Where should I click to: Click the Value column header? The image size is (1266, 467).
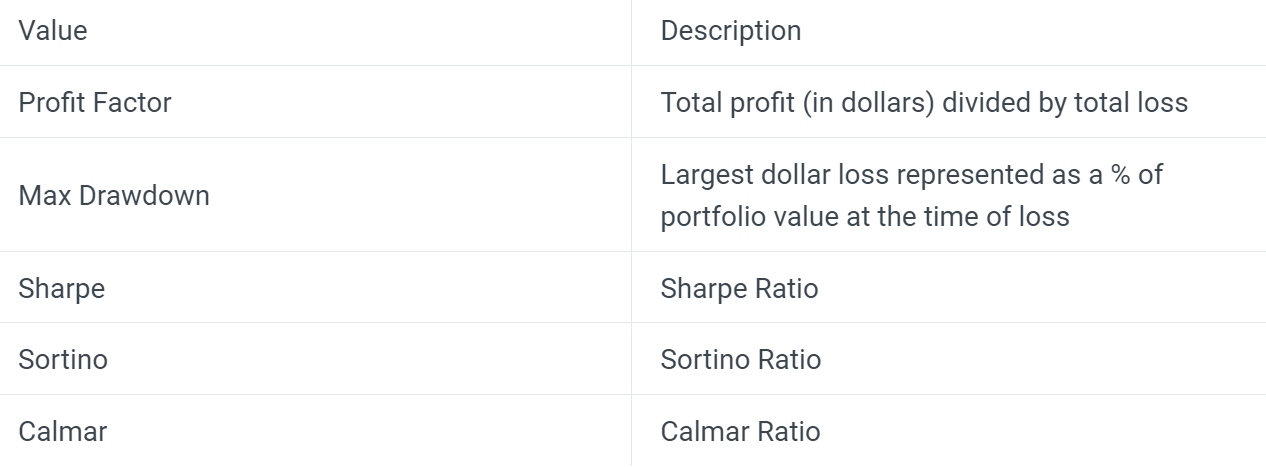[53, 31]
